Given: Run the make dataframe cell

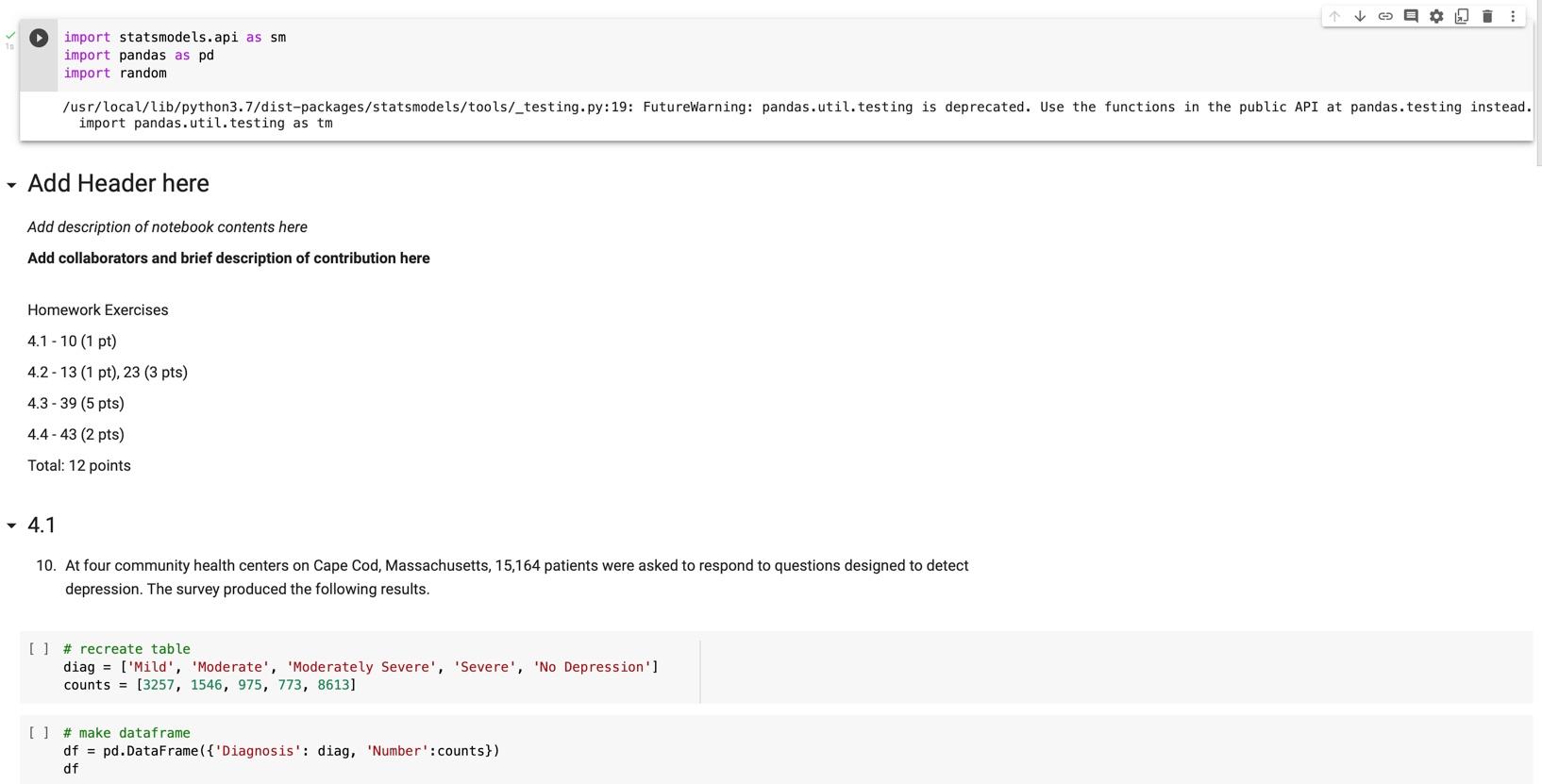Looking at the screenshot, I should (39, 733).
